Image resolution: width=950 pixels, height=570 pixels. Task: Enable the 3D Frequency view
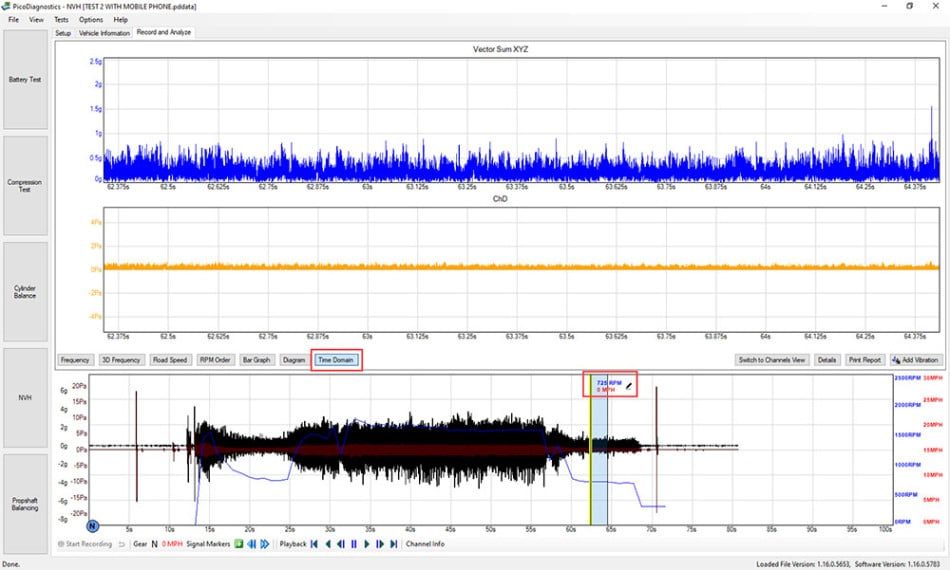121,360
